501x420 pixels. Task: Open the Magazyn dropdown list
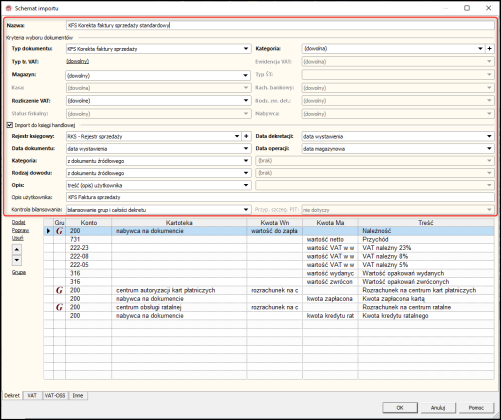(x=246, y=76)
